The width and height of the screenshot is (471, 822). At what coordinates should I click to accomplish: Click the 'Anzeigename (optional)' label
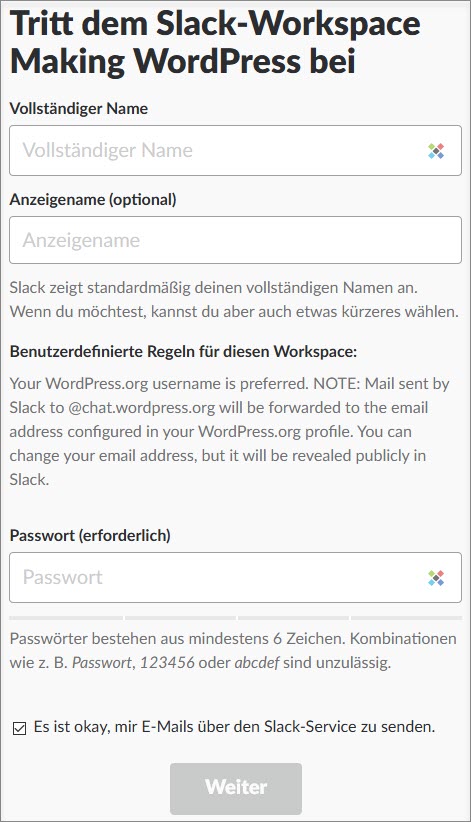pyautogui.click(x=93, y=199)
